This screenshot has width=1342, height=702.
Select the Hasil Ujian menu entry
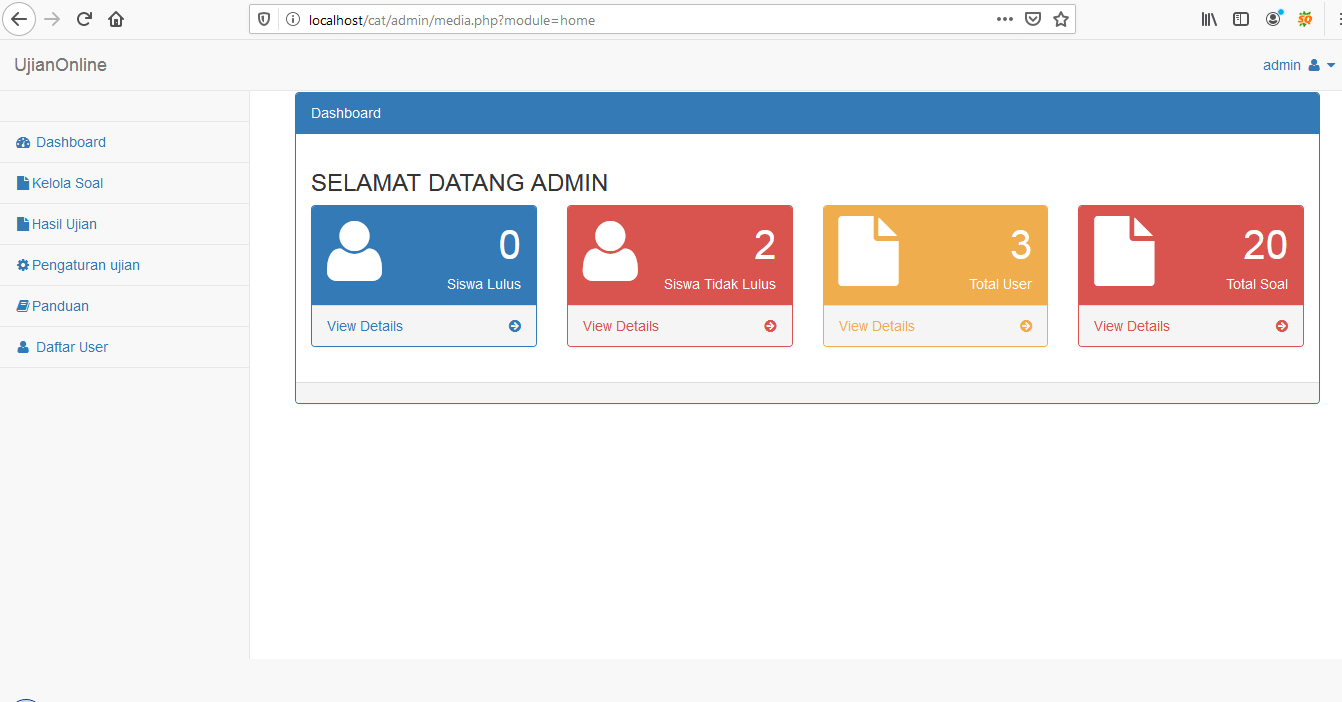click(63, 223)
